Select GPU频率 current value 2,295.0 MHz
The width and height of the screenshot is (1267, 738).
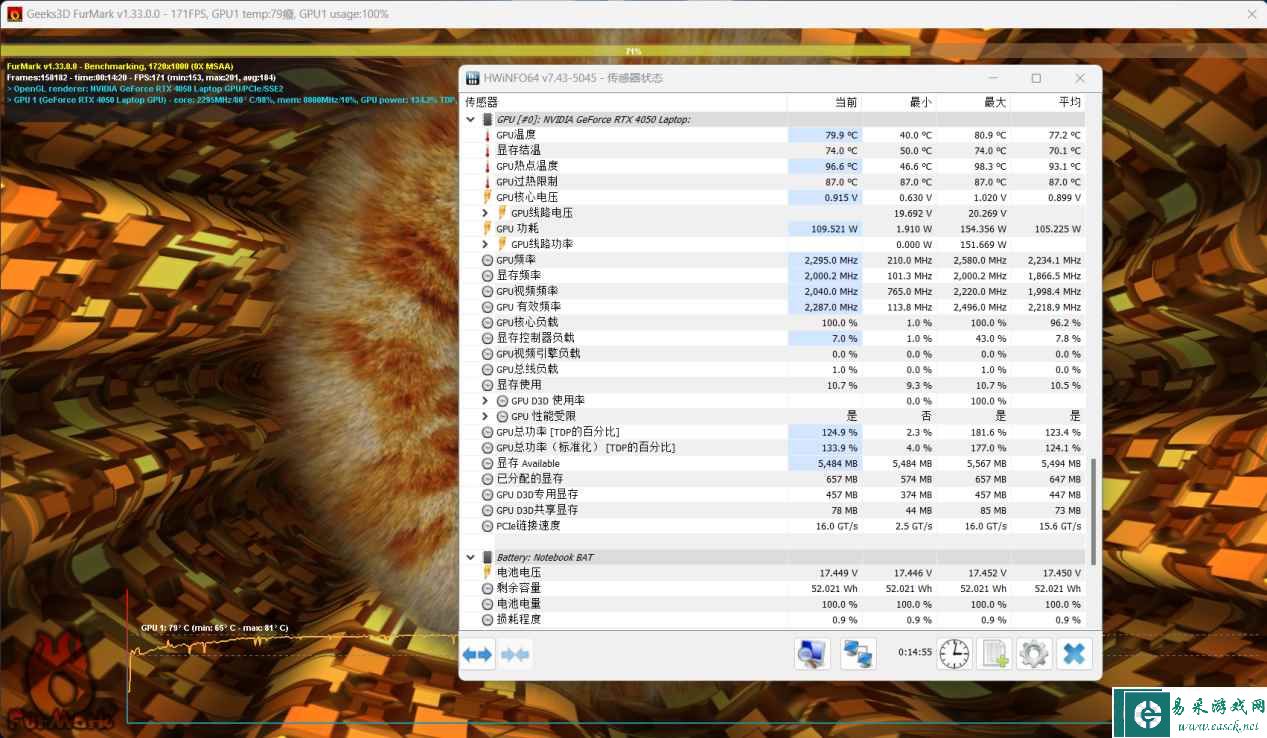(x=831, y=260)
